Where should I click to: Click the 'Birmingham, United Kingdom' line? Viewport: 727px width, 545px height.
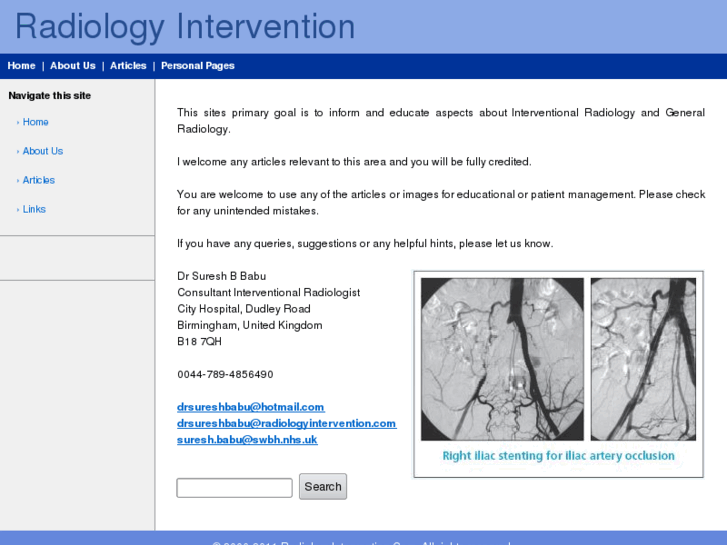[x=249, y=326]
